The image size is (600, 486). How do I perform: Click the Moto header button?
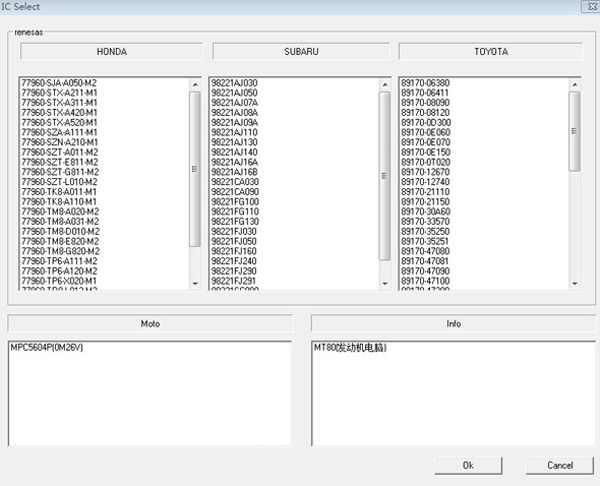[x=150, y=324]
